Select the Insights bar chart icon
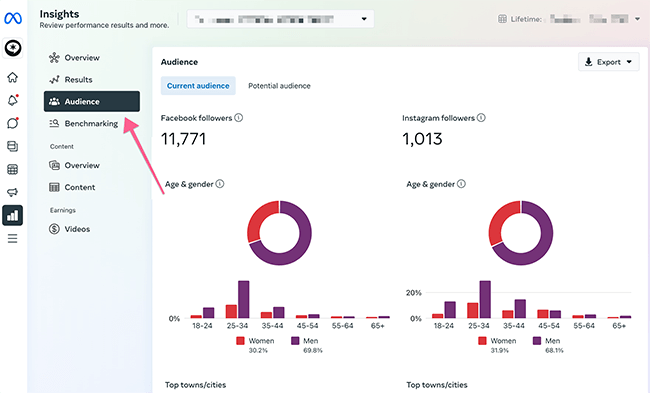 tap(12, 215)
